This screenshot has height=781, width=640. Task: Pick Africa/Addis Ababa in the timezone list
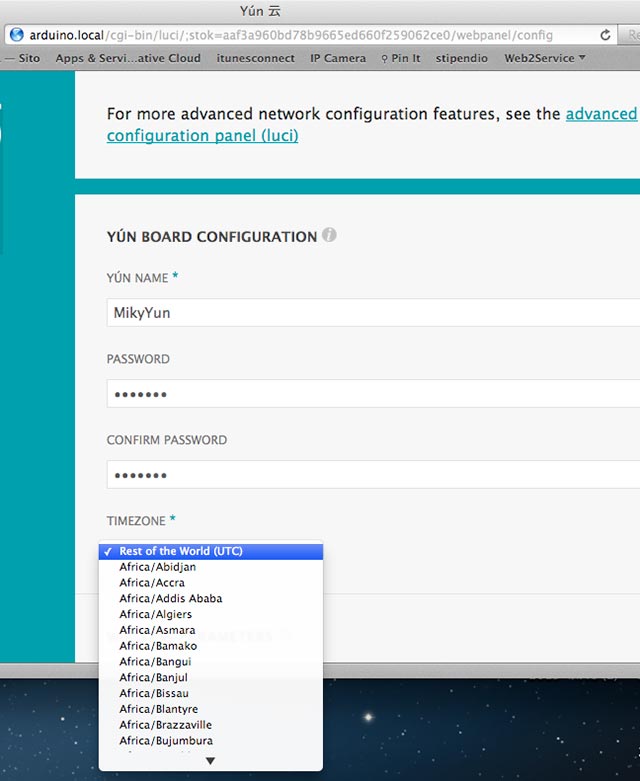(x=170, y=598)
